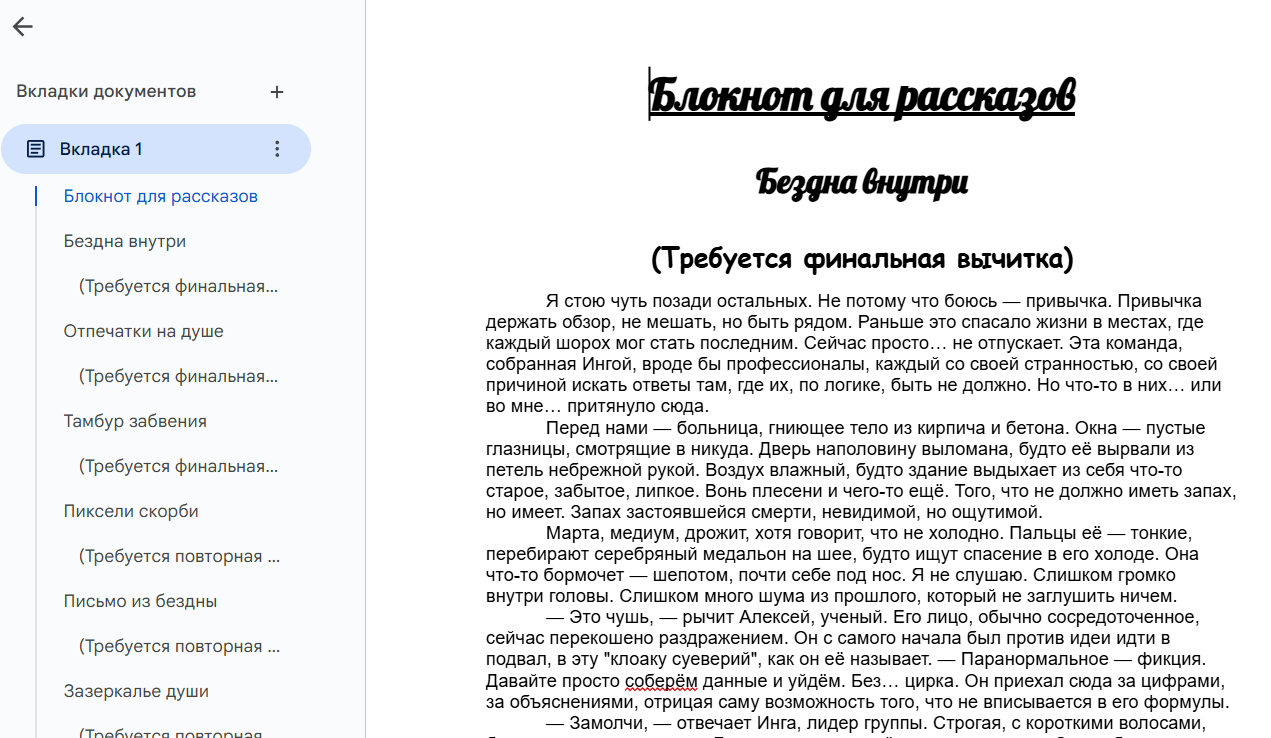Jump to Тамбур забвения outline entry
This screenshot has height=738, width=1271.
click(x=135, y=421)
